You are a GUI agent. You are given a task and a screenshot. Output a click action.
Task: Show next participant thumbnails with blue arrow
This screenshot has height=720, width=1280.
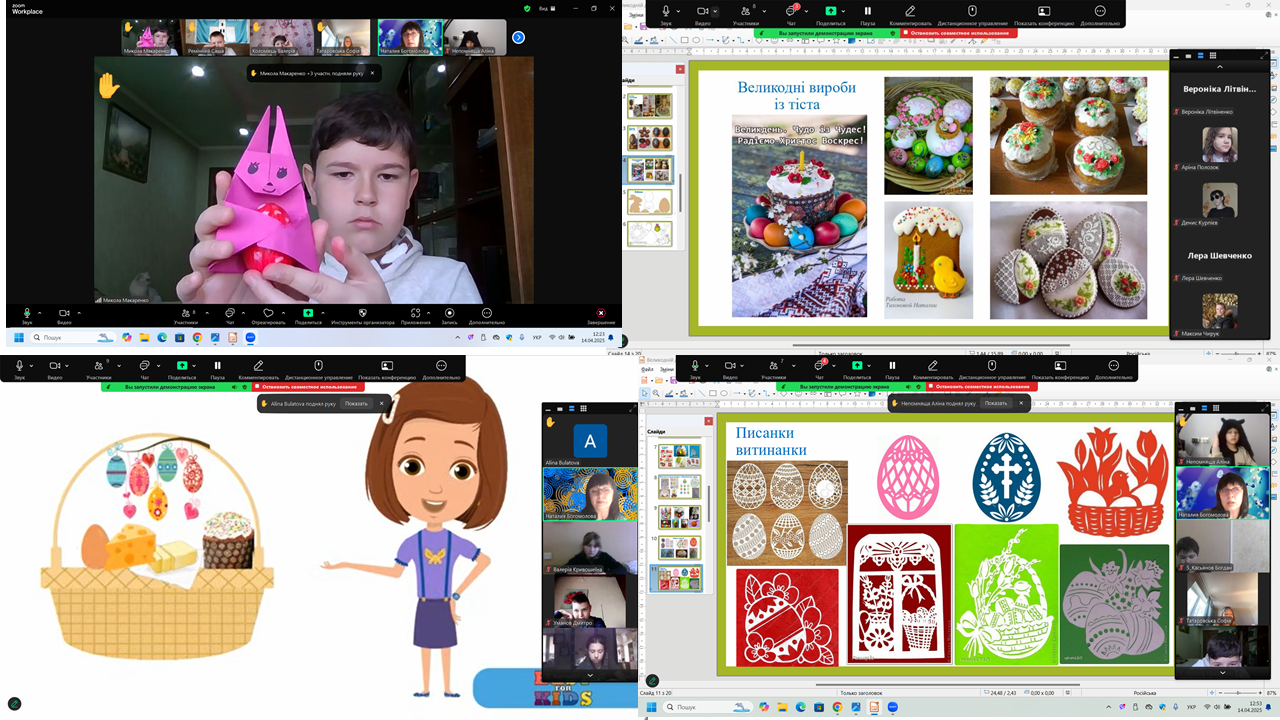click(x=518, y=37)
